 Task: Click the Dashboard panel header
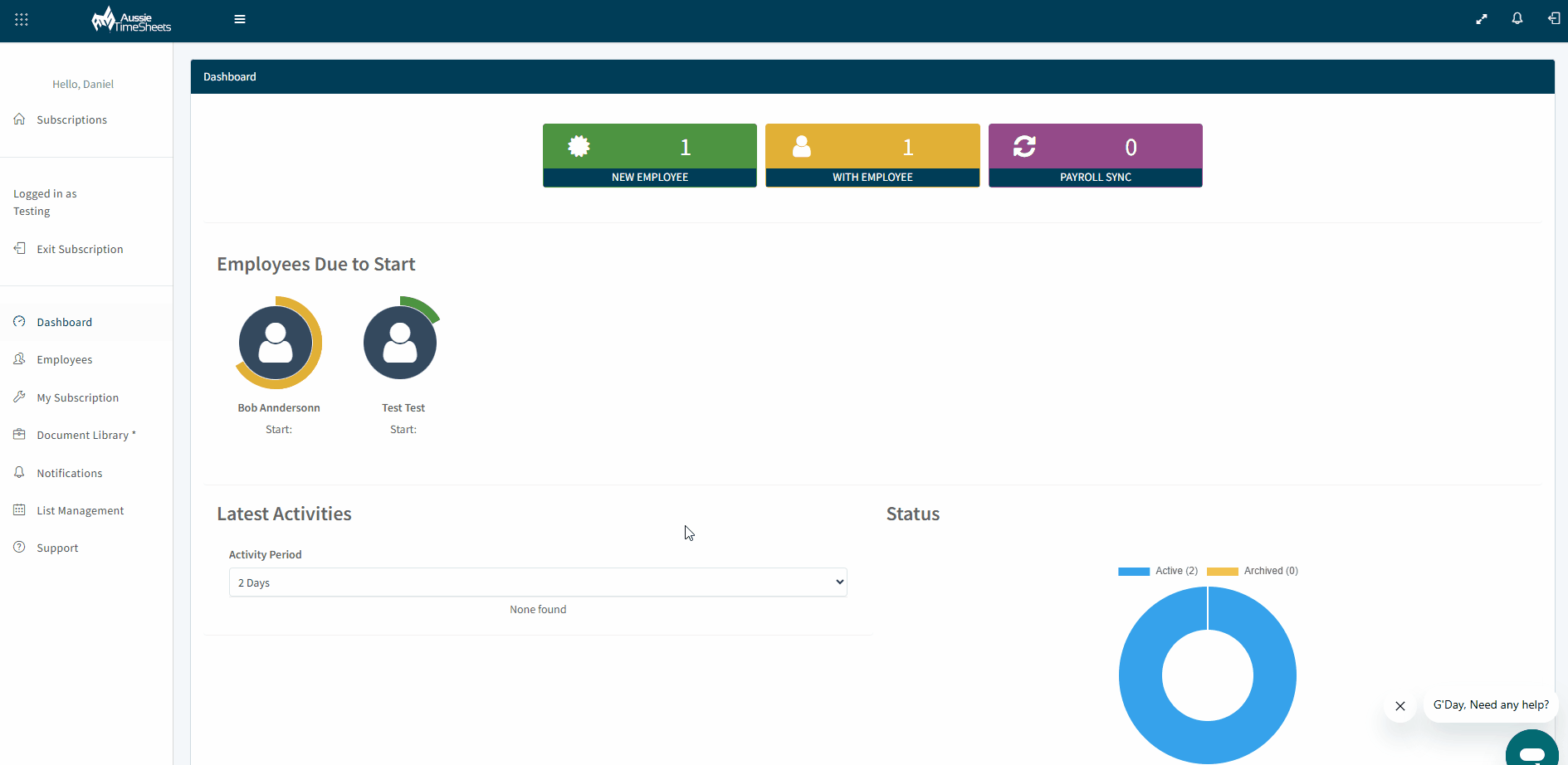pyautogui.click(x=872, y=76)
